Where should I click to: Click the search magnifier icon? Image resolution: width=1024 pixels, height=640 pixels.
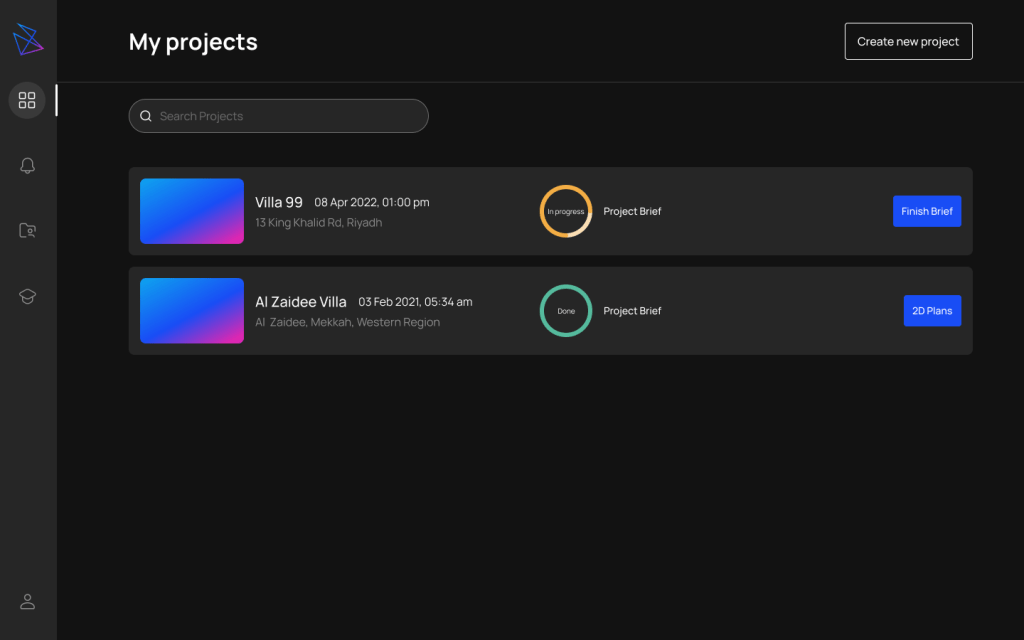tap(146, 116)
